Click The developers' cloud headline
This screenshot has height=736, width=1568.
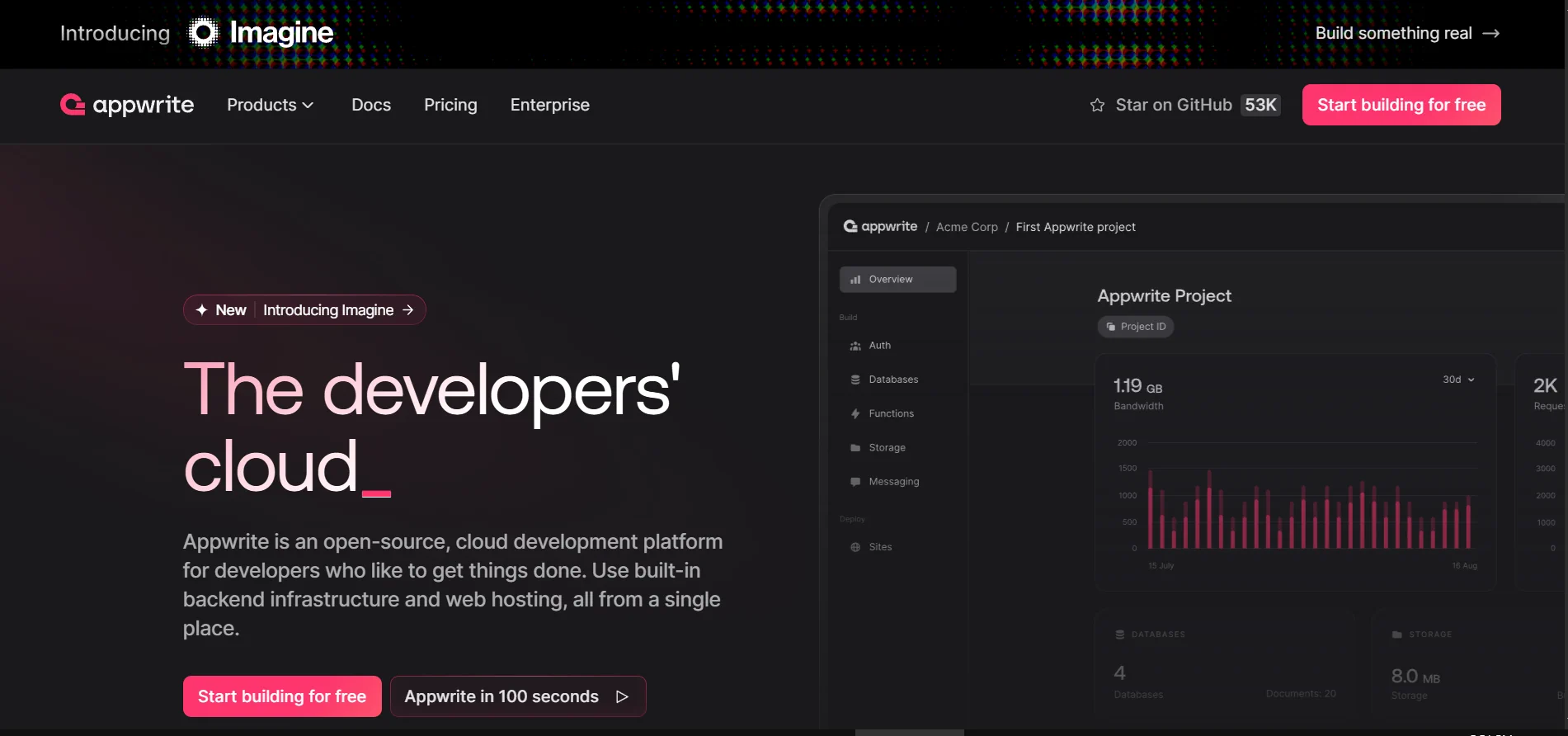point(431,427)
